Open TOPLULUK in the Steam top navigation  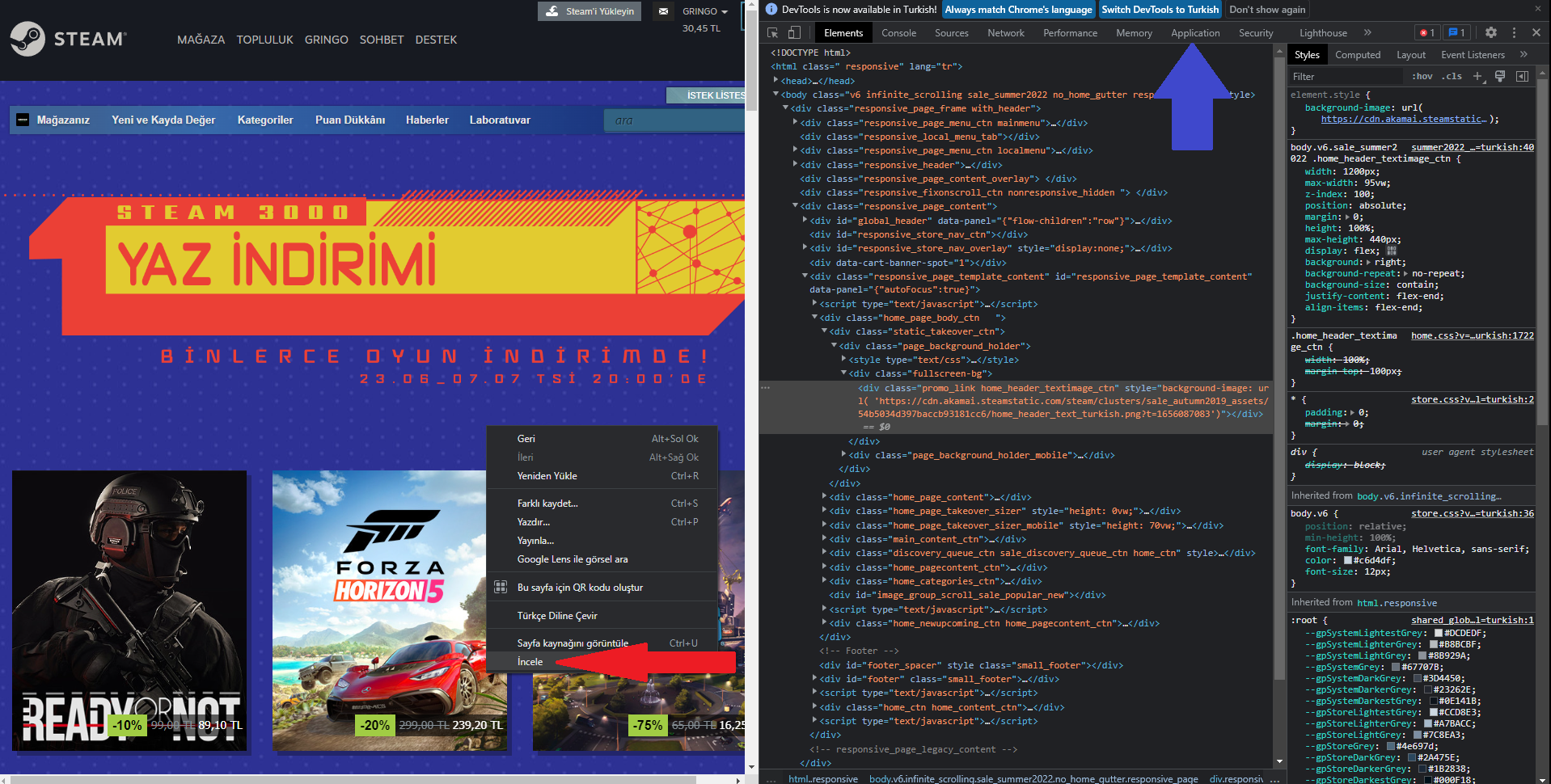coord(264,40)
